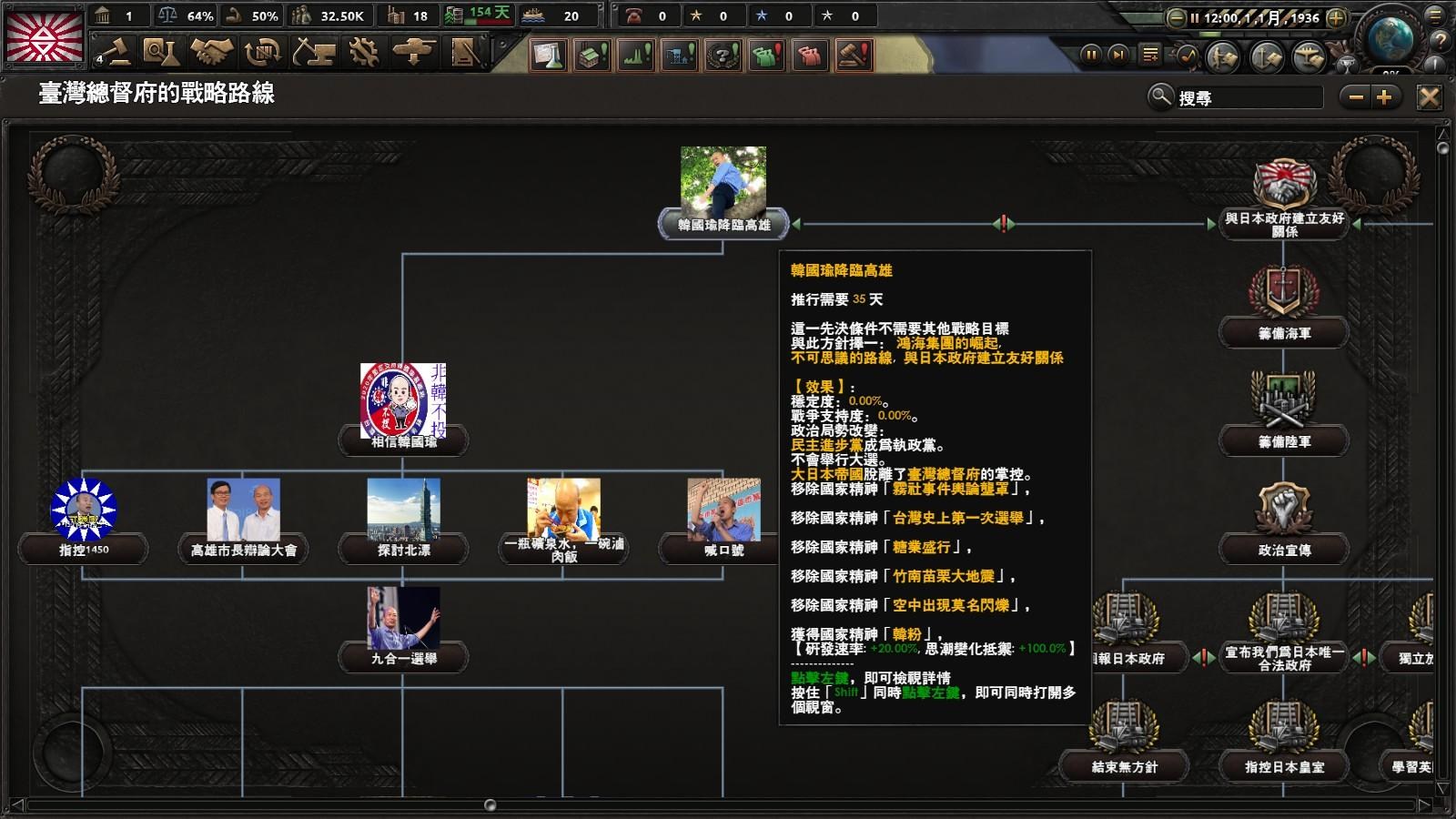Decrease game speed with minus button
The height and width of the screenshot is (819, 1456).
pos(1177,17)
